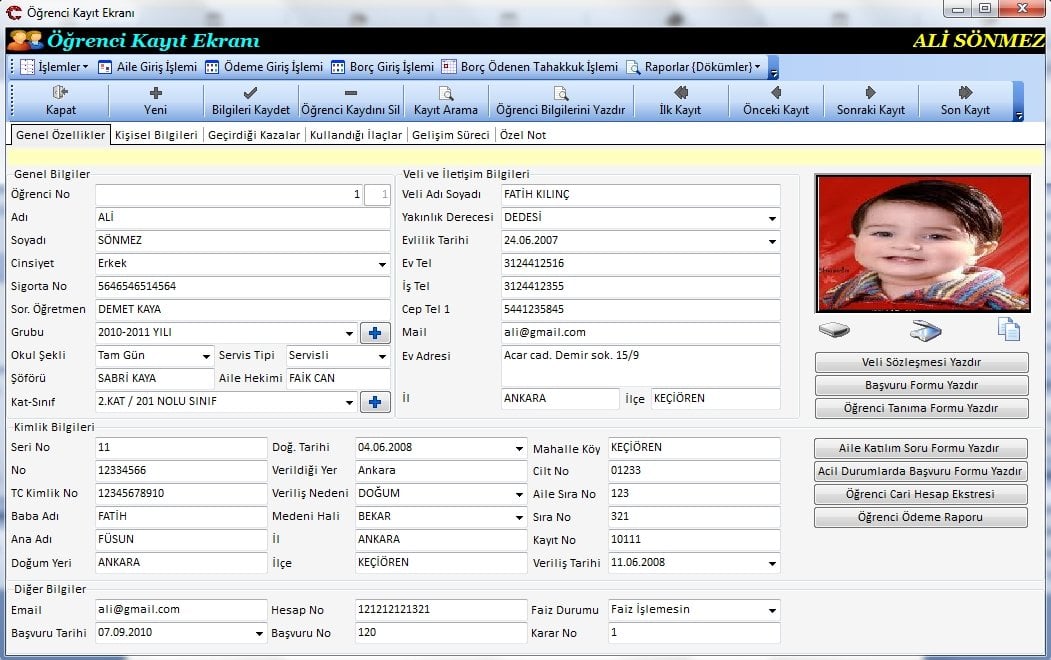This screenshot has width=1051, height=660.
Task: Click the plus button beside Kat-Sınıf
Action: coord(374,402)
